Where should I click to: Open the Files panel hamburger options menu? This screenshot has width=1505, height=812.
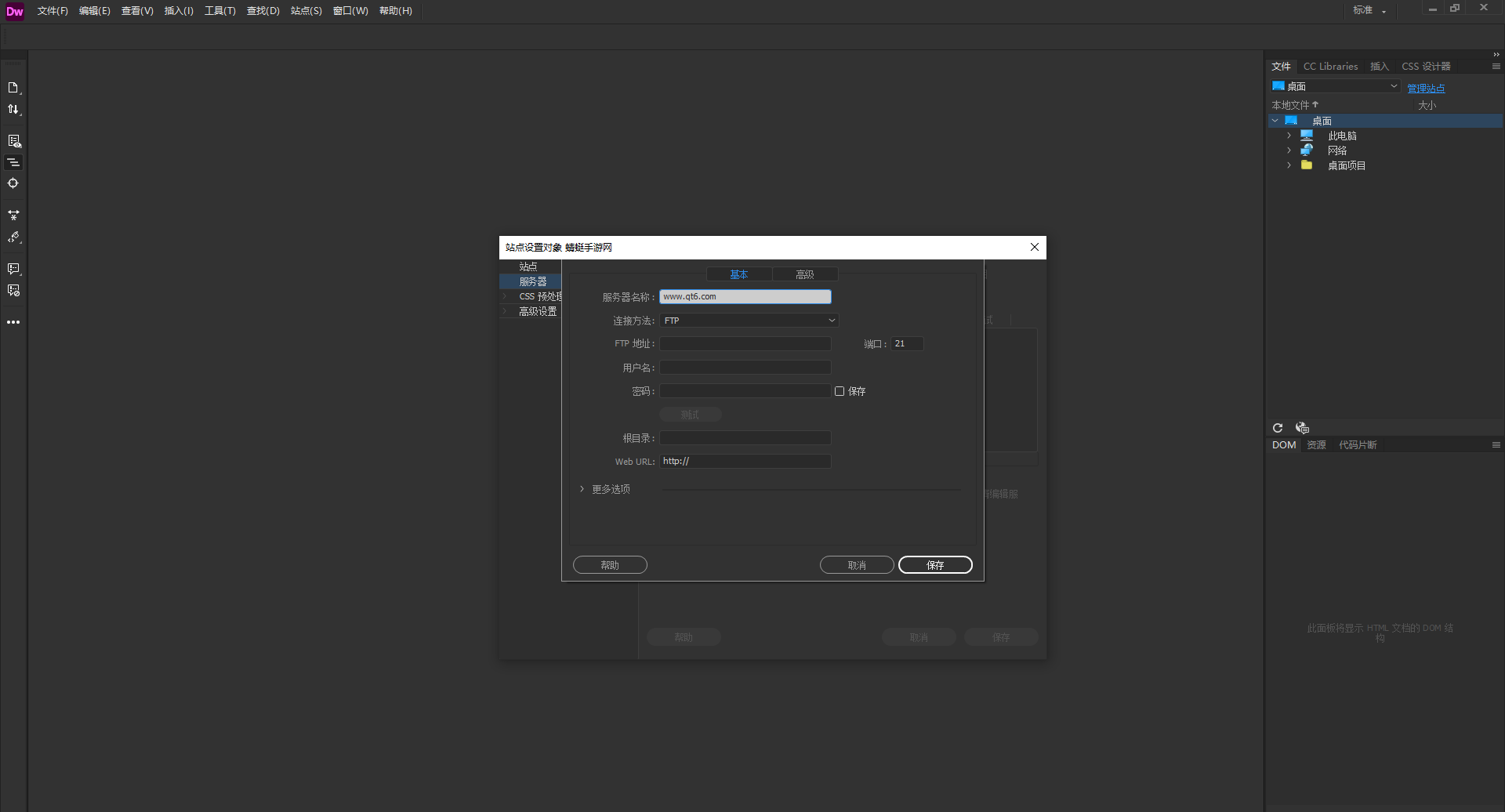[1496, 67]
